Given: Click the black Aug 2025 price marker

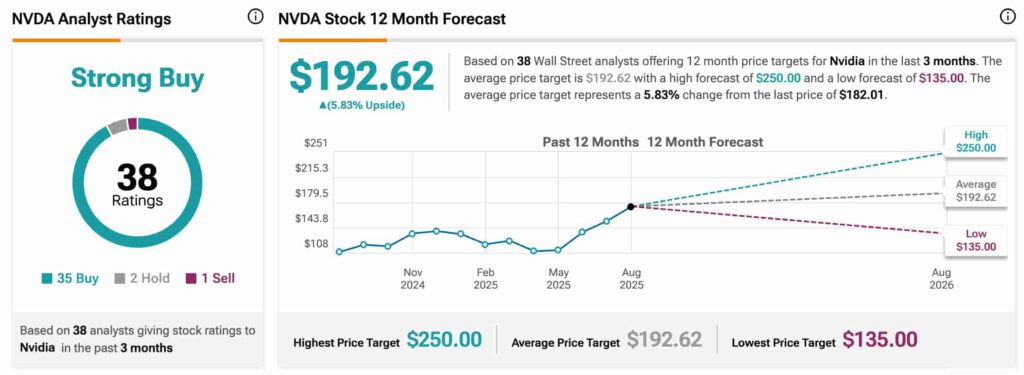Looking at the screenshot, I should point(631,206).
